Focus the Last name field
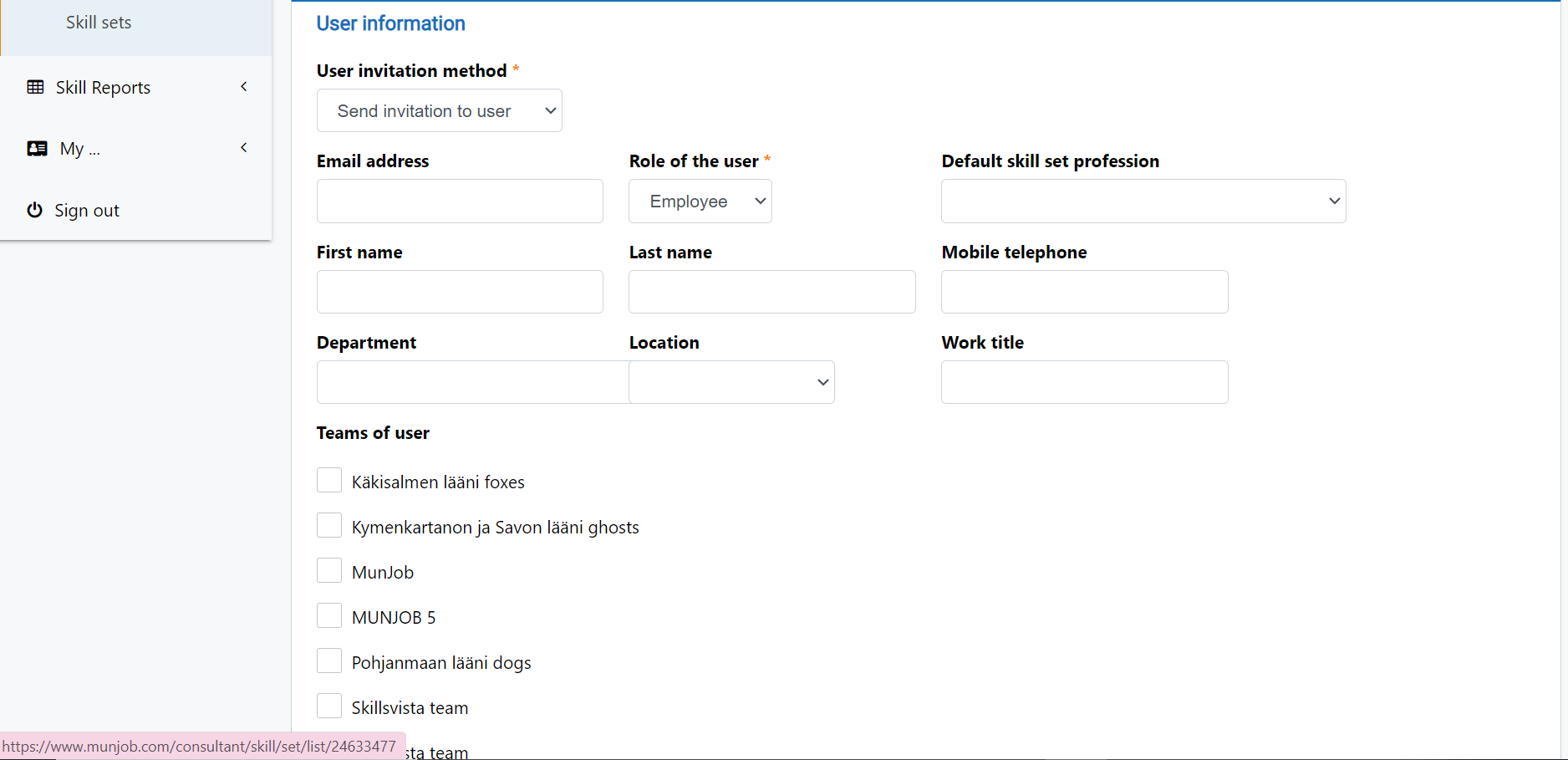Image resolution: width=1568 pixels, height=760 pixels. coord(772,292)
